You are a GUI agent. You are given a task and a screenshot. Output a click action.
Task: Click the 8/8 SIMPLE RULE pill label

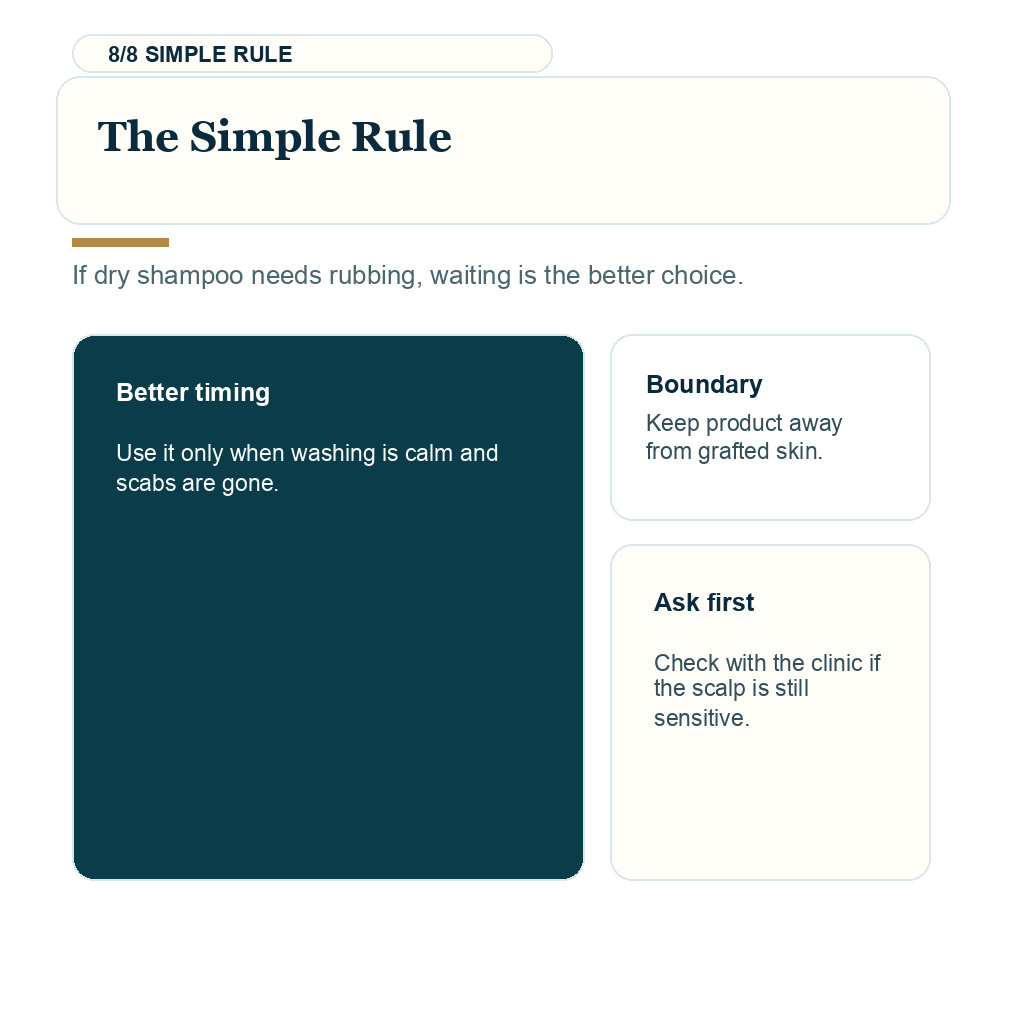point(312,54)
